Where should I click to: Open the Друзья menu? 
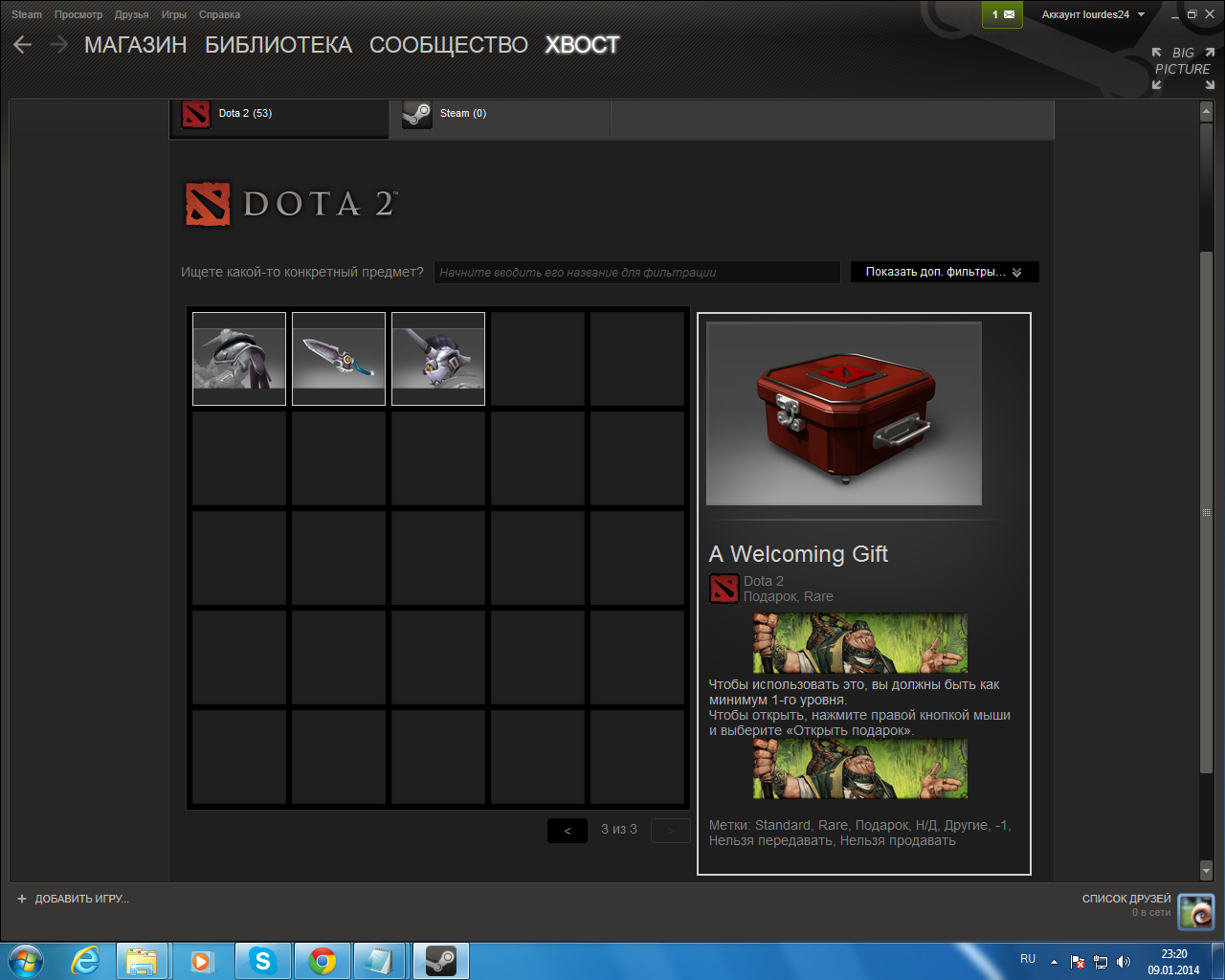click(x=132, y=14)
